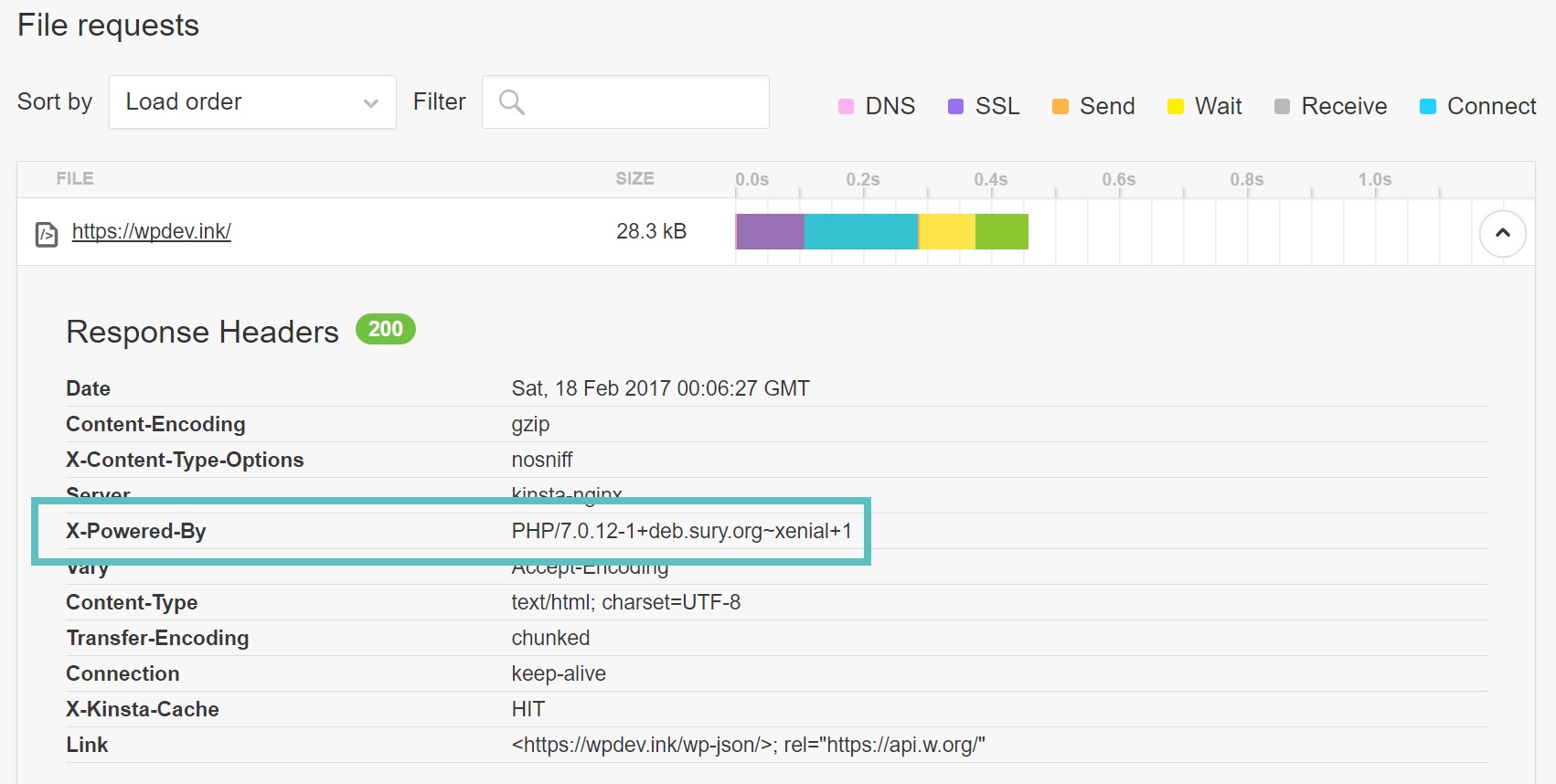
Task: Click the Response Headers heading
Action: click(x=202, y=332)
